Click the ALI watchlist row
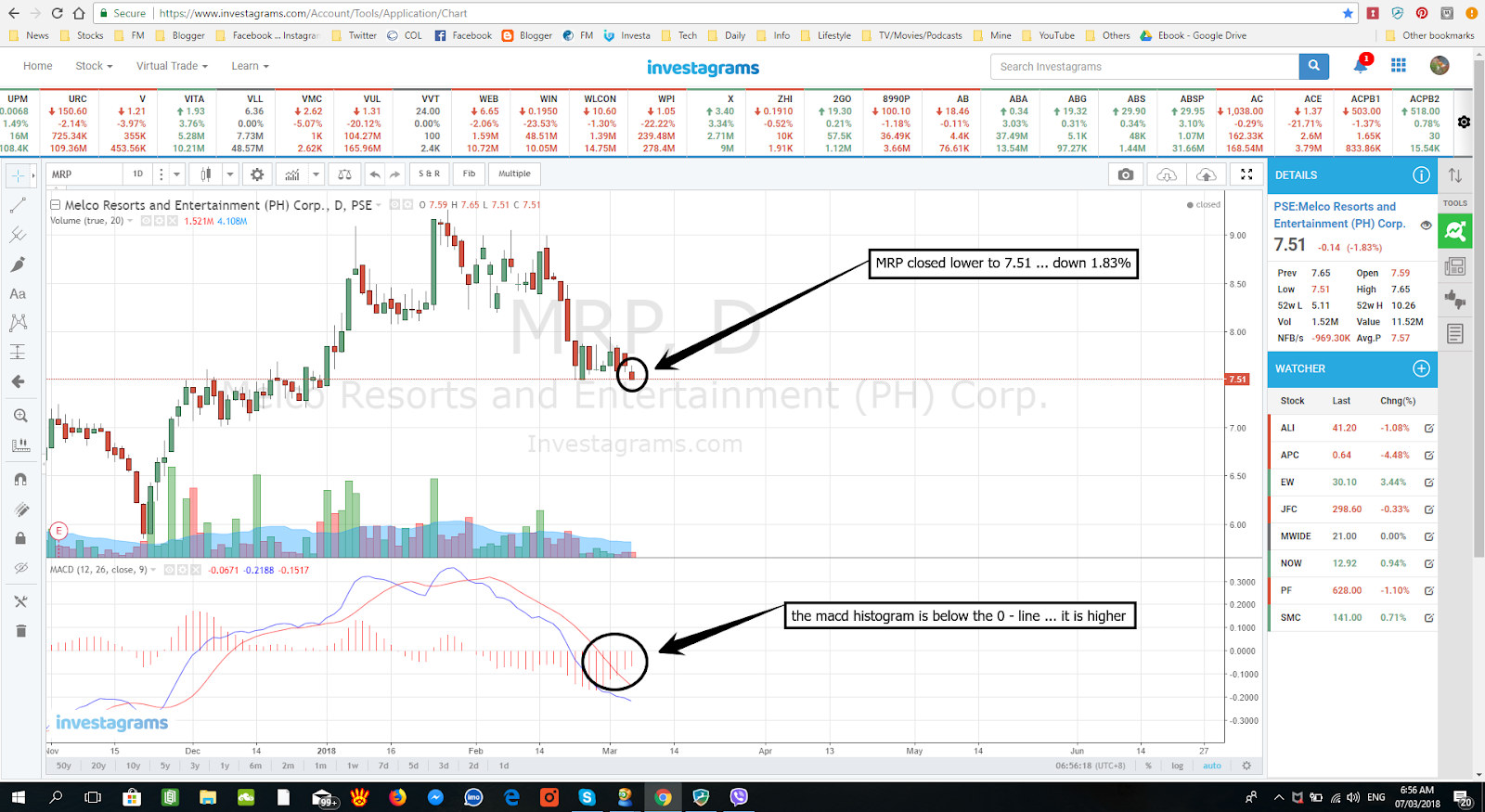Screen dimensions: 1485x812 click(x=1352, y=428)
